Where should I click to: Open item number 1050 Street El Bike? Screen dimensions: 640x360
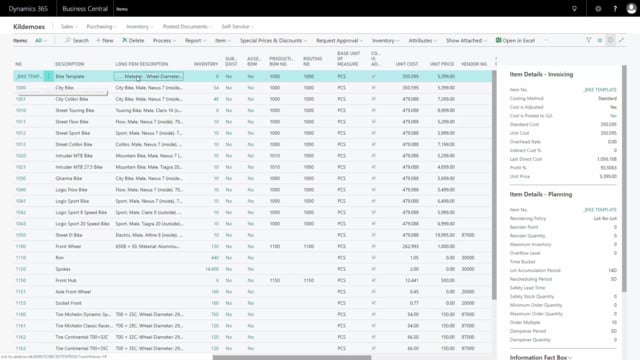(21, 235)
